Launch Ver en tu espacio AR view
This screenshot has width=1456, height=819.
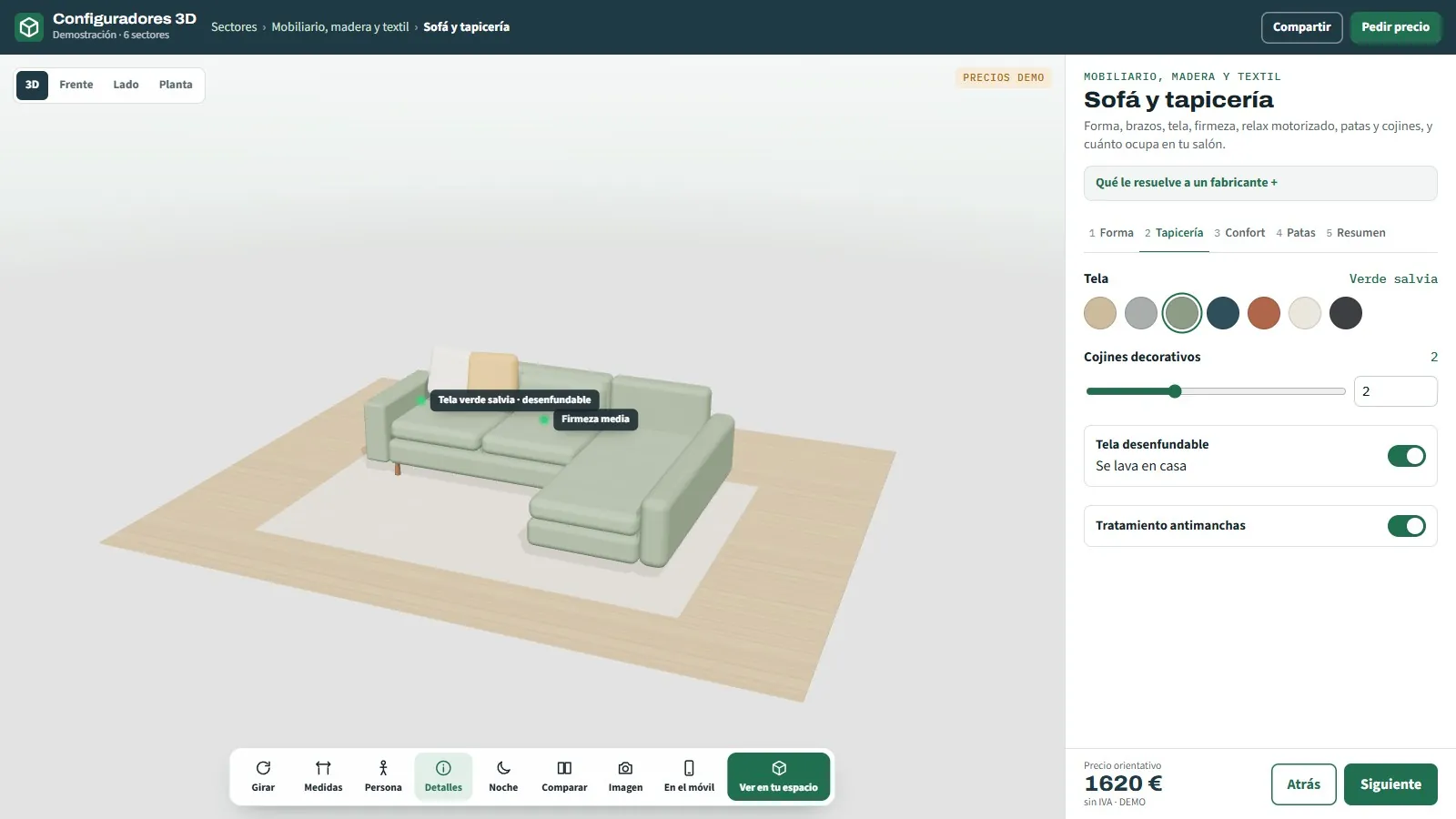pos(779,776)
